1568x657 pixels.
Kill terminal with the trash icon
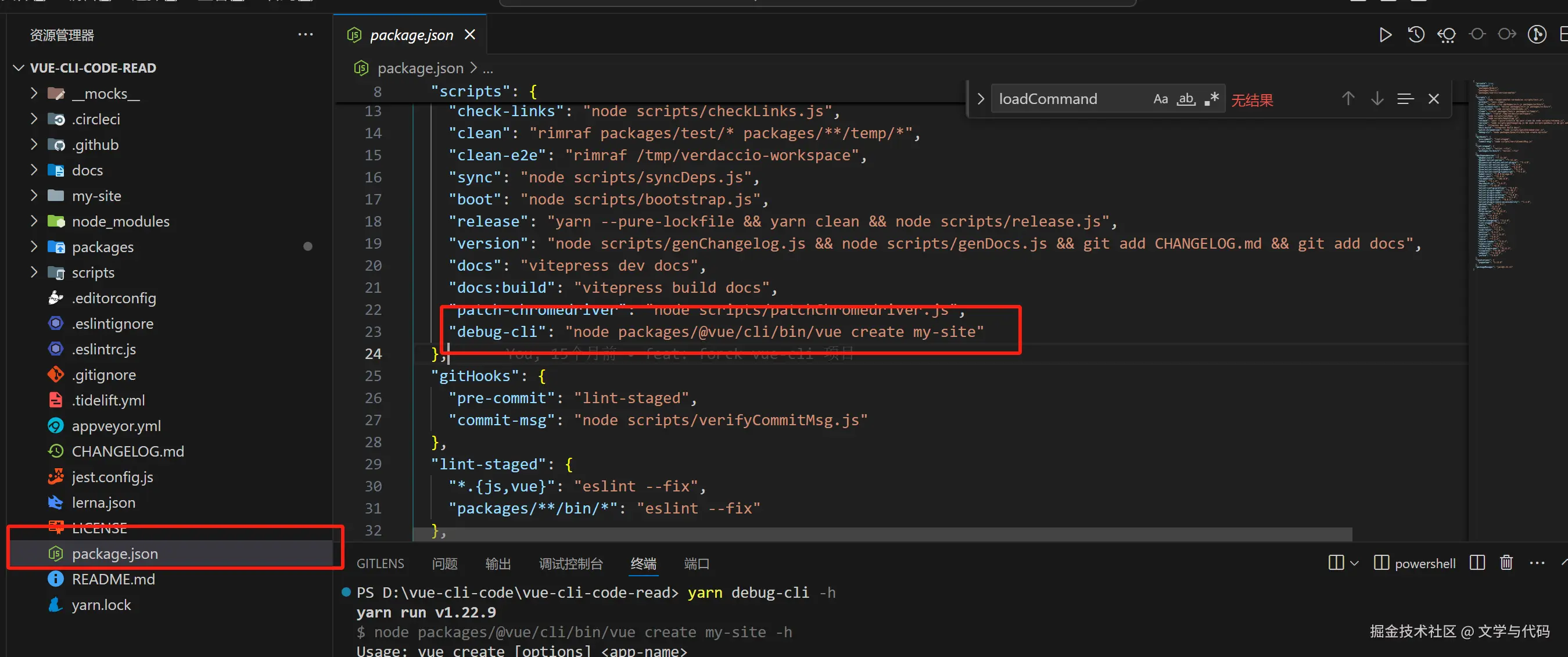[1506, 563]
